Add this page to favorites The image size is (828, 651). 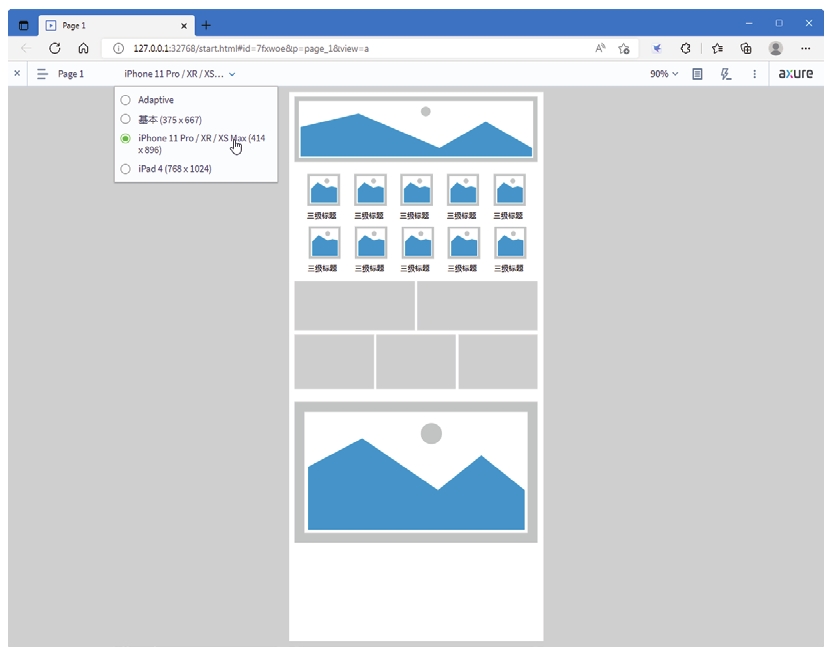tap(624, 48)
